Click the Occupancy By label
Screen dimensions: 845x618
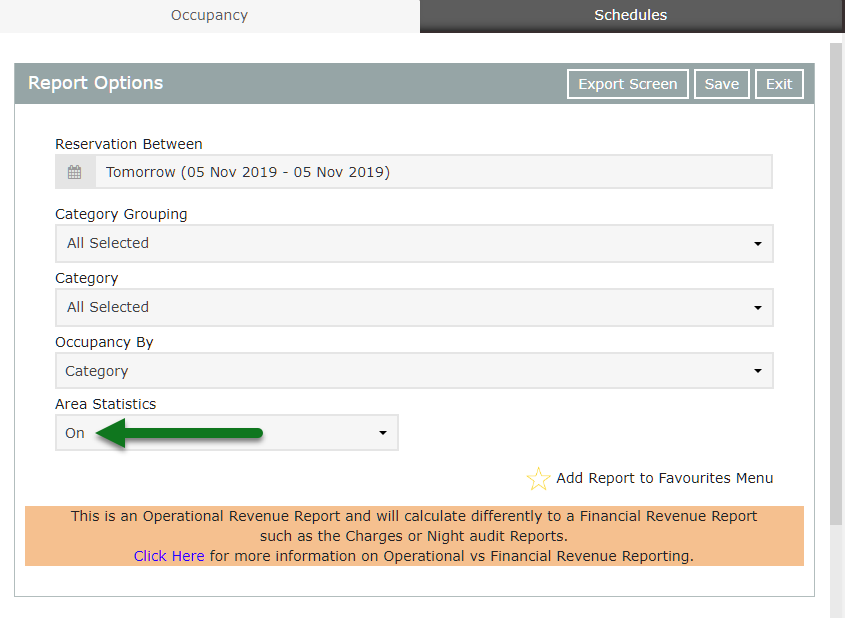click(104, 342)
